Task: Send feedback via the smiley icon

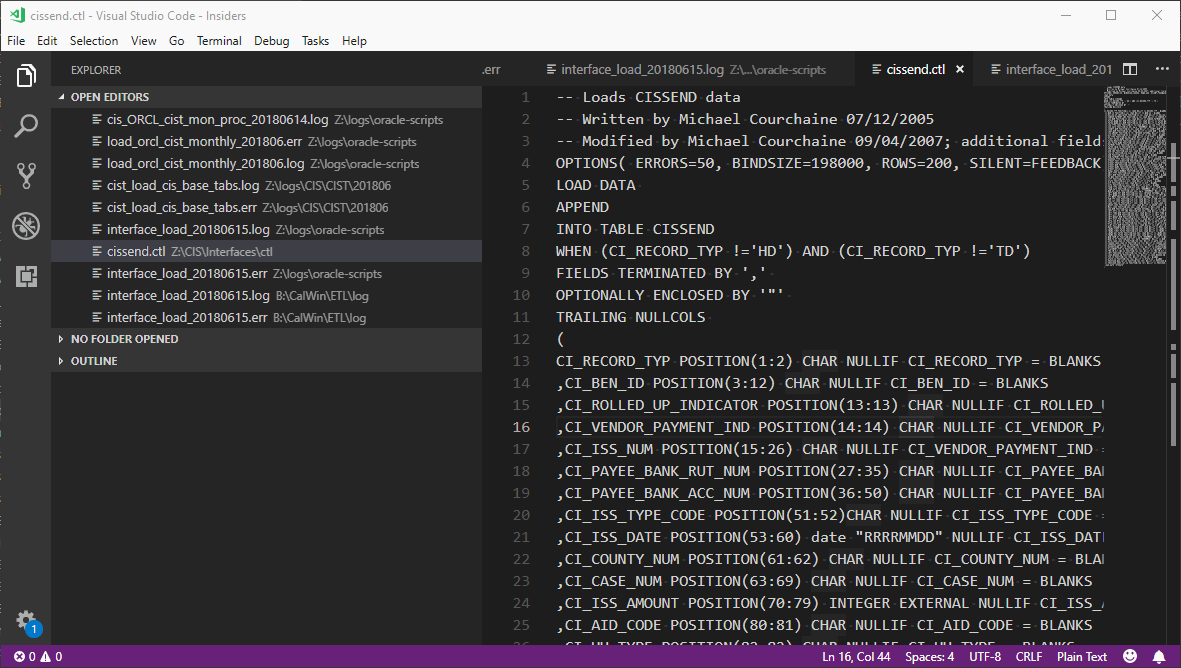Action: coord(1130,657)
